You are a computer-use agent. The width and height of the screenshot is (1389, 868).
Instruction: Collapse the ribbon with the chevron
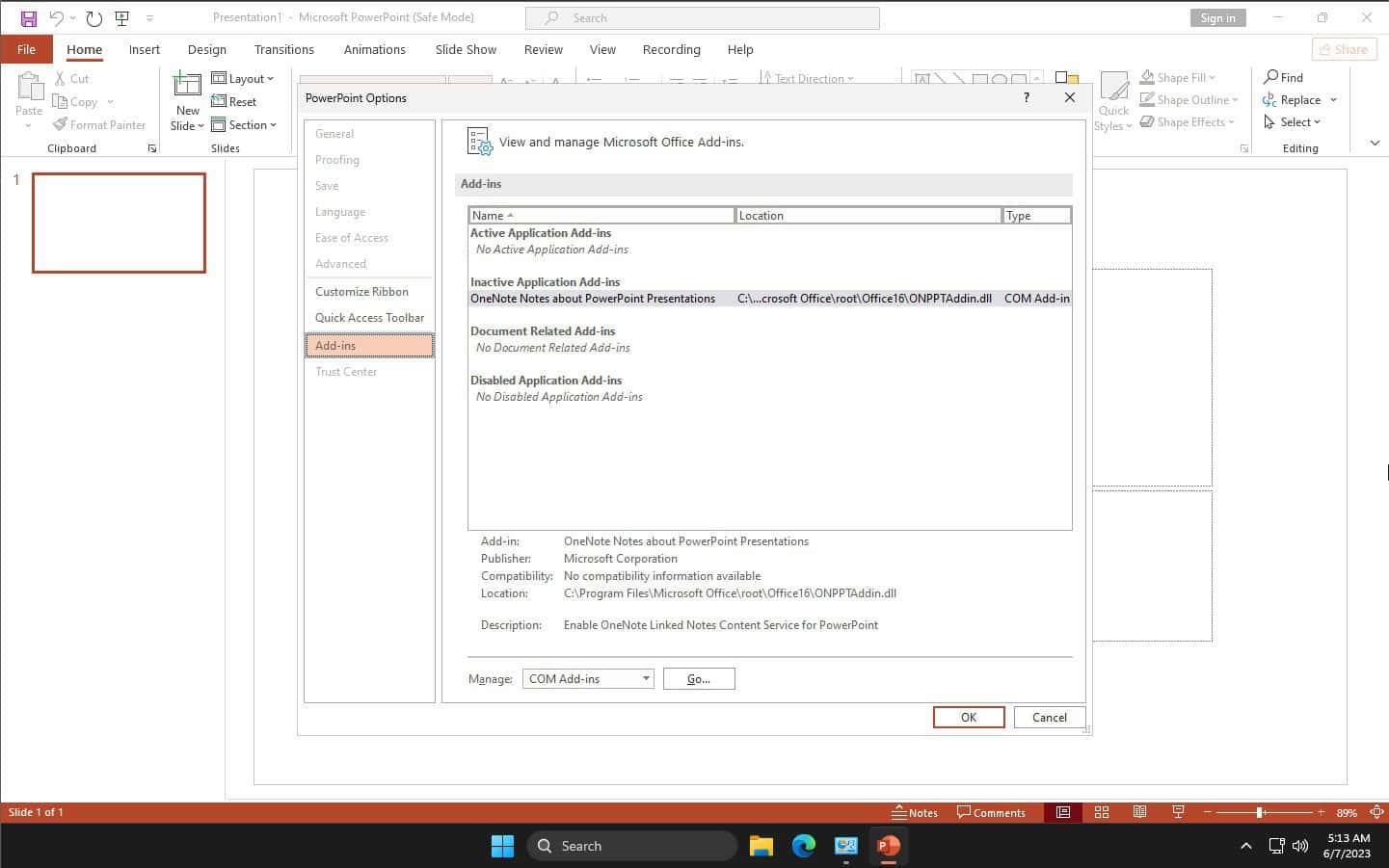click(1375, 144)
